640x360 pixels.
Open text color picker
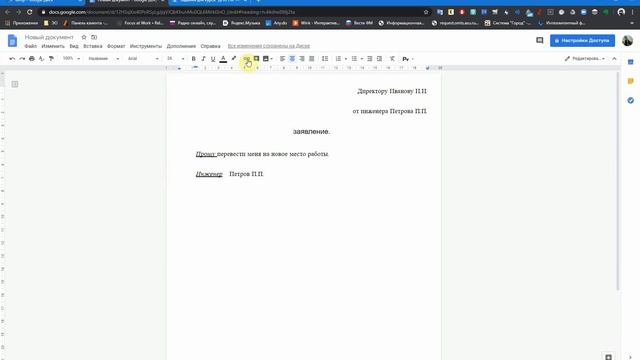pyautogui.click(x=223, y=59)
